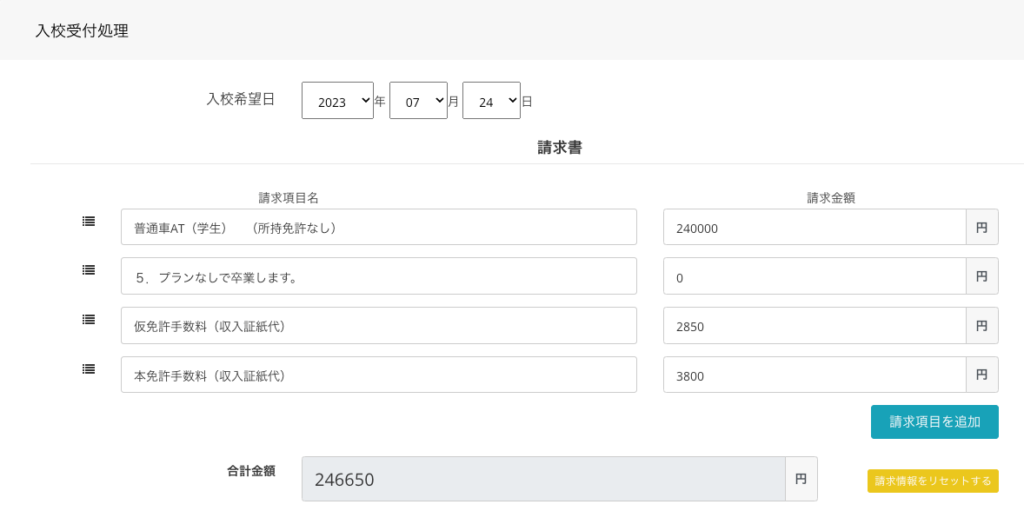
Task: Click the item name field with プランなしで卒業します
Action: tap(378, 276)
